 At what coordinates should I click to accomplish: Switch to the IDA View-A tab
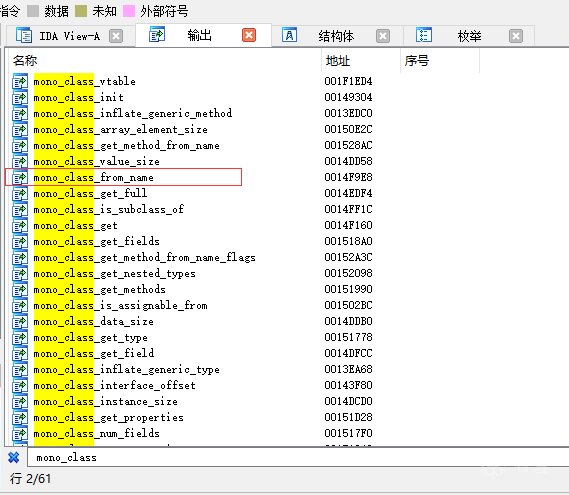click(69, 36)
